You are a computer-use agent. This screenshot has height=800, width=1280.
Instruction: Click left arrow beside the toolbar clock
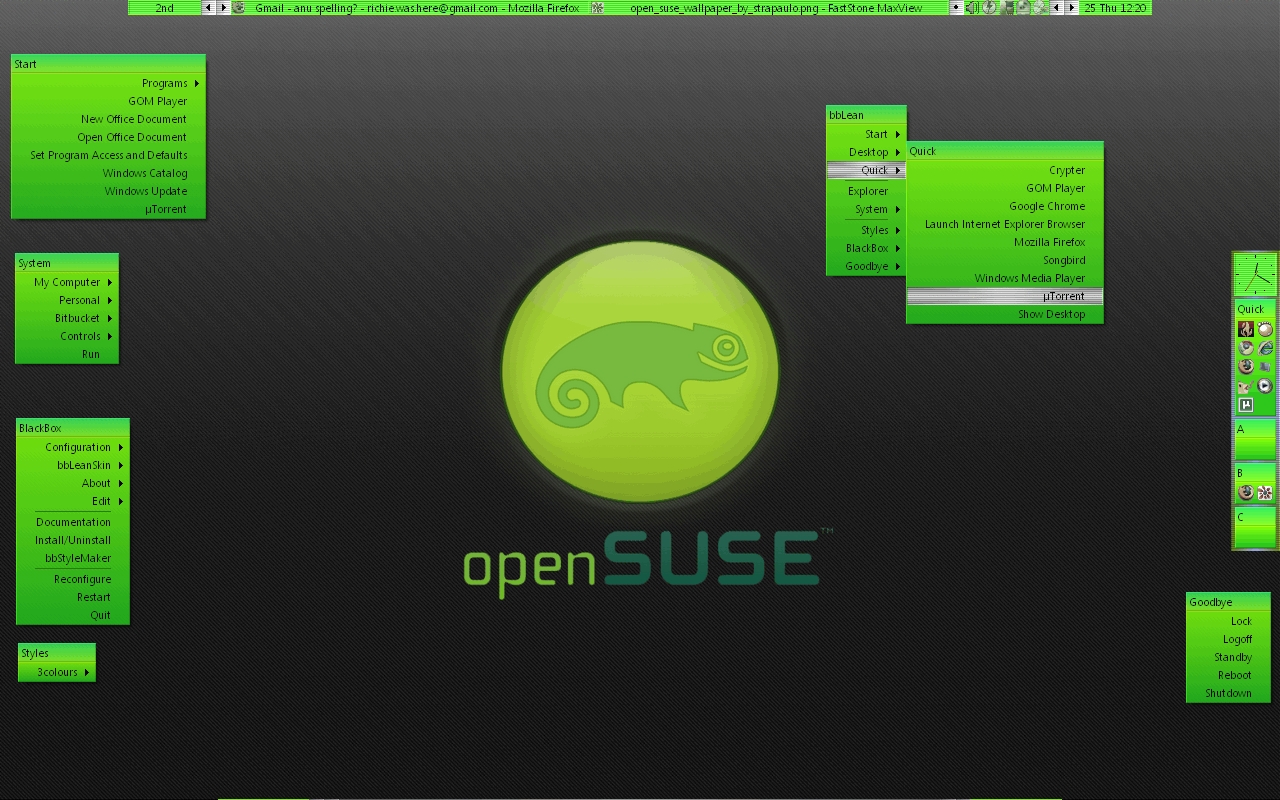(1056, 7)
